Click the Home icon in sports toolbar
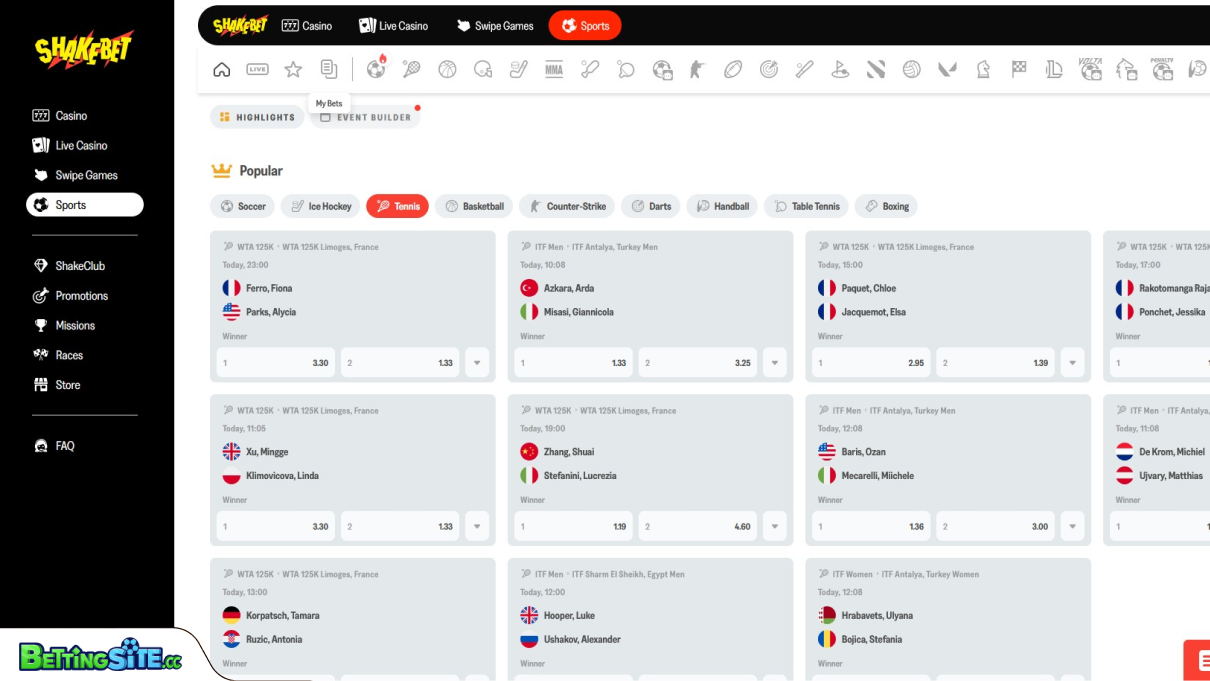 tap(222, 69)
